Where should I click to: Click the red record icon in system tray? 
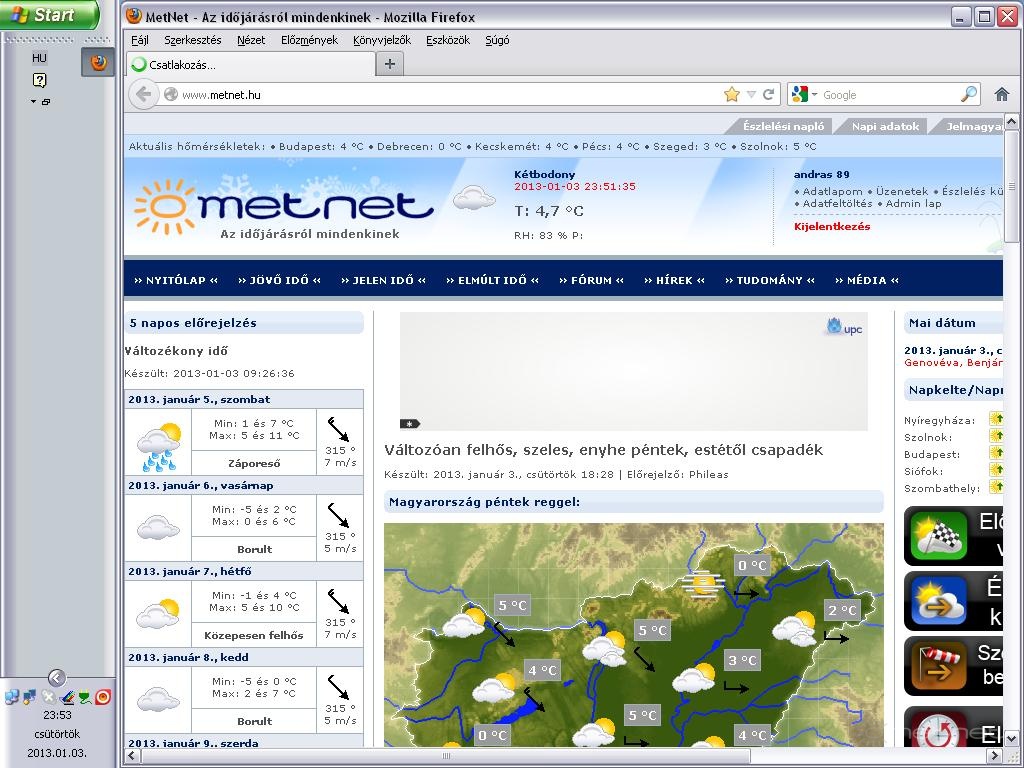pyautogui.click(x=103, y=697)
